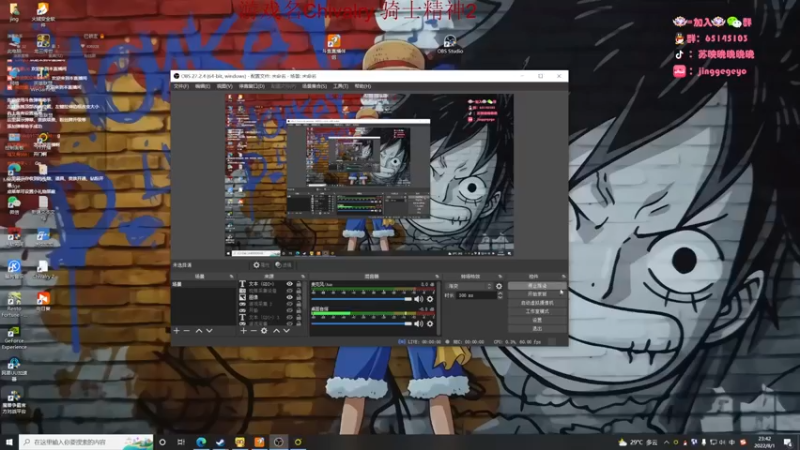Image resolution: width=800 pixels, height=450 pixels.
Task: Enable 工作室模式 button
Action: pos(537,311)
